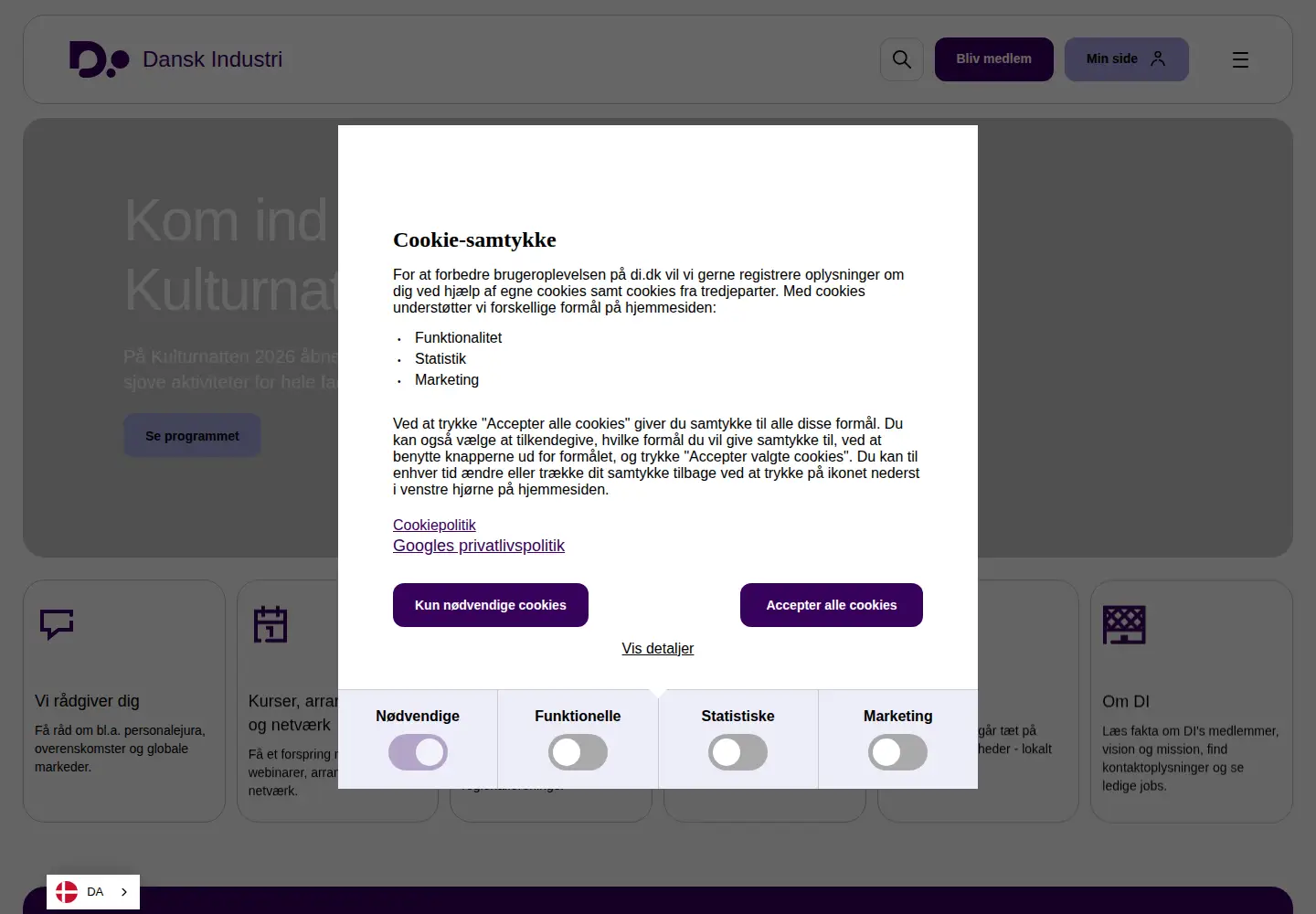Viewport: 1316px width, 914px height.
Task: Click the Danish flag icon
Action: (x=67, y=892)
